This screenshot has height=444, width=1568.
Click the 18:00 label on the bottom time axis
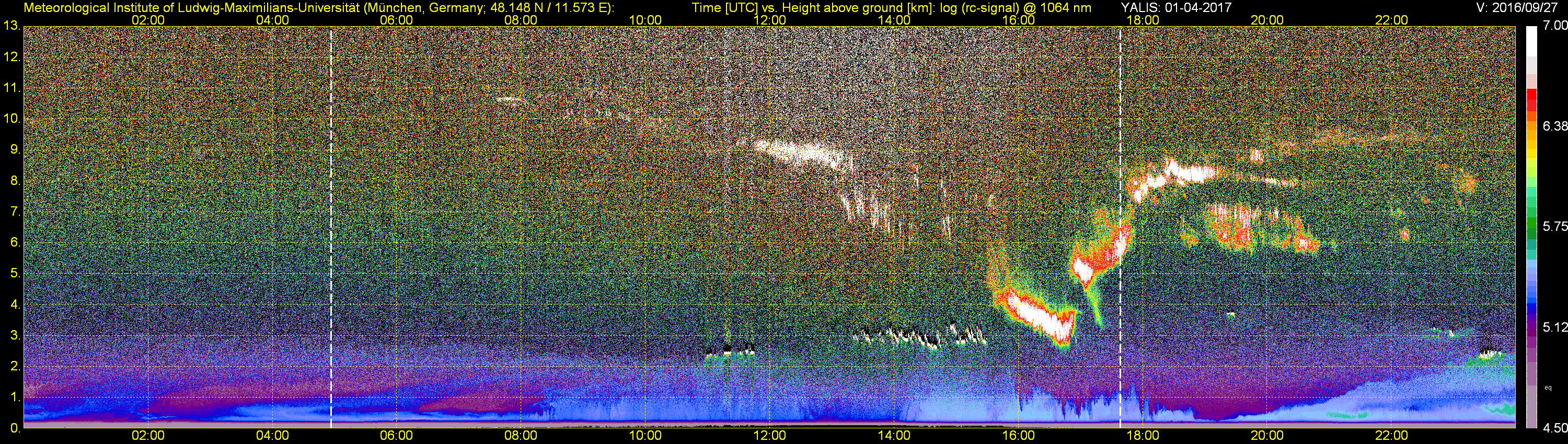tap(1143, 436)
